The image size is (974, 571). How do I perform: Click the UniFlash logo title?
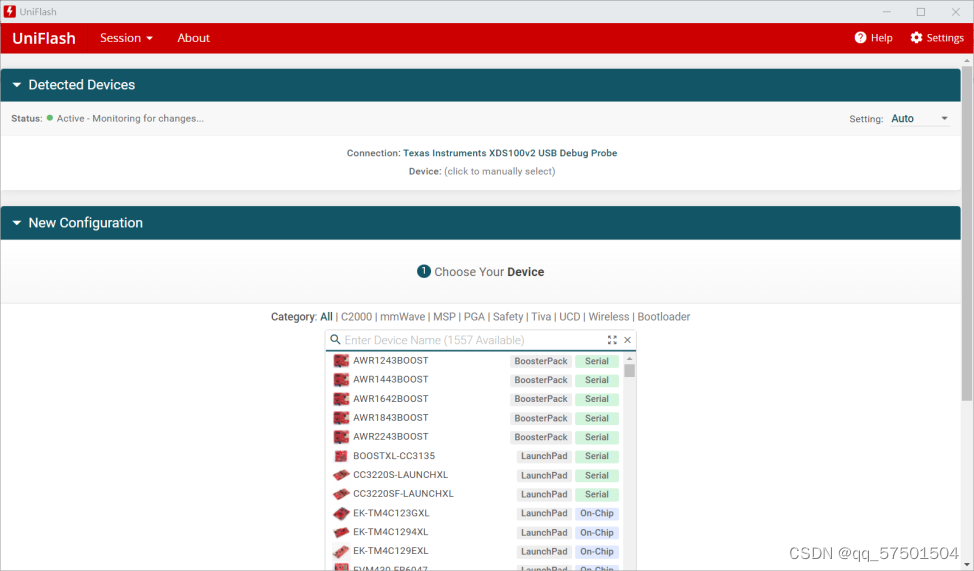click(x=43, y=38)
